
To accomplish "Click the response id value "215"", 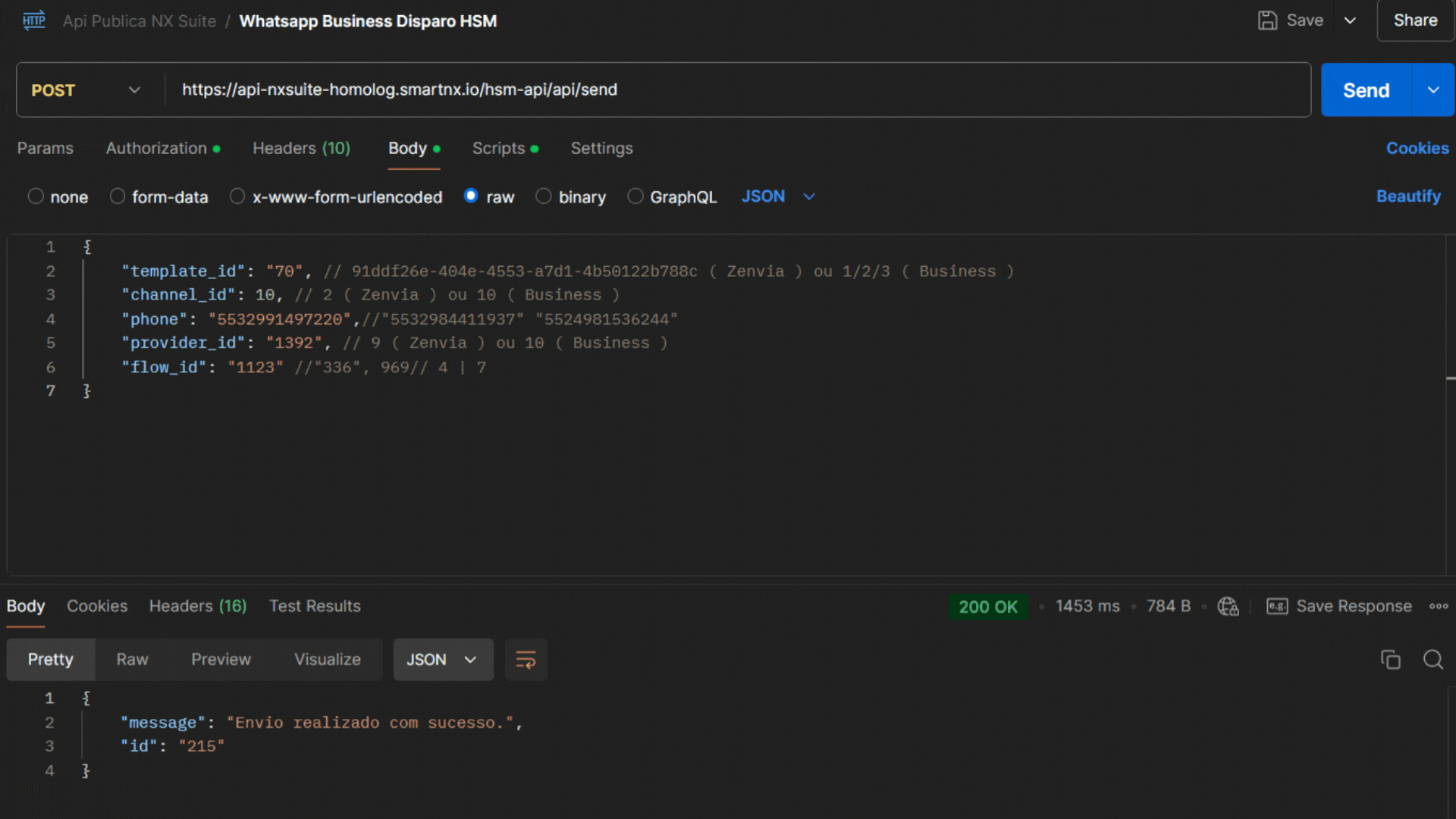I will point(202,747).
